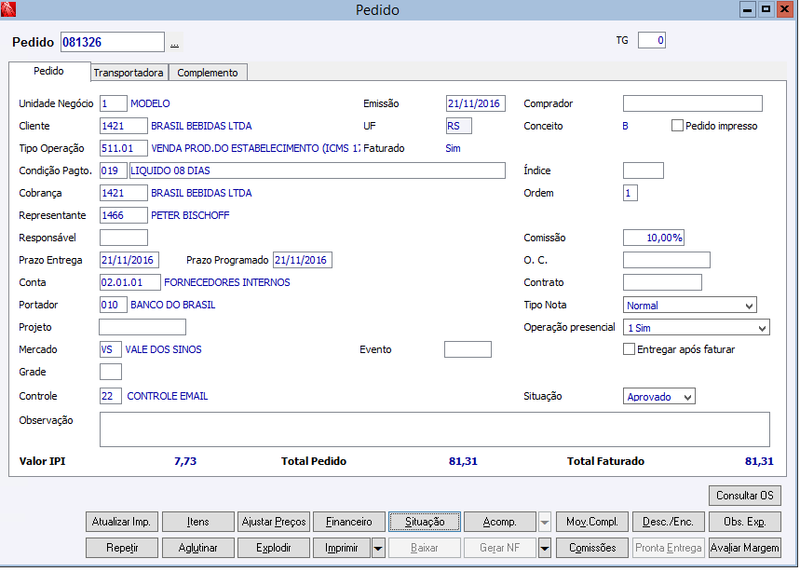Viewport: 800px width, 572px height.
Task: Enable Entregar após faturar checkbox
Action: point(629,349)
